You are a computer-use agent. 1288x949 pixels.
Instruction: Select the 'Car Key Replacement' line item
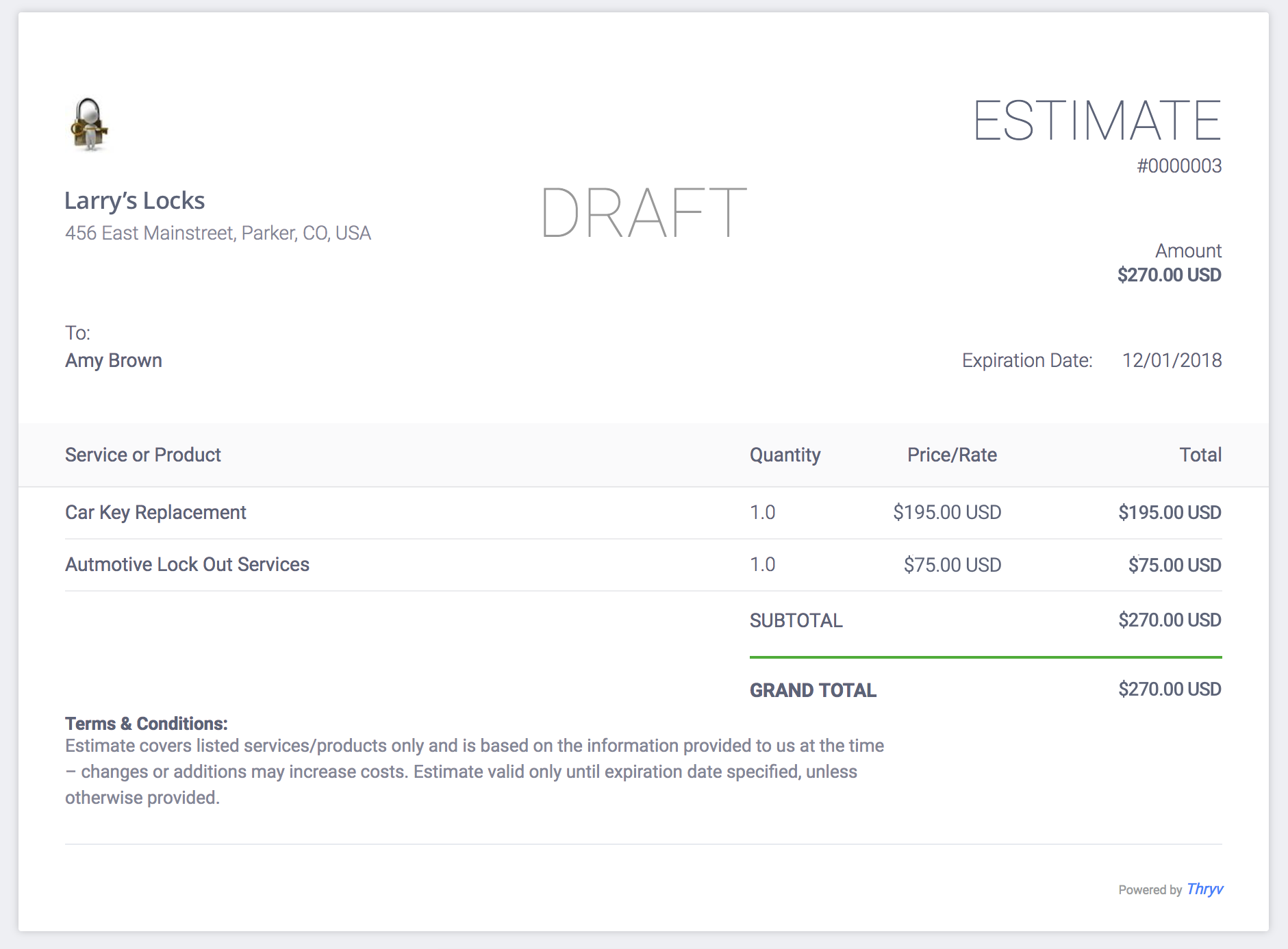pos(155,513)
